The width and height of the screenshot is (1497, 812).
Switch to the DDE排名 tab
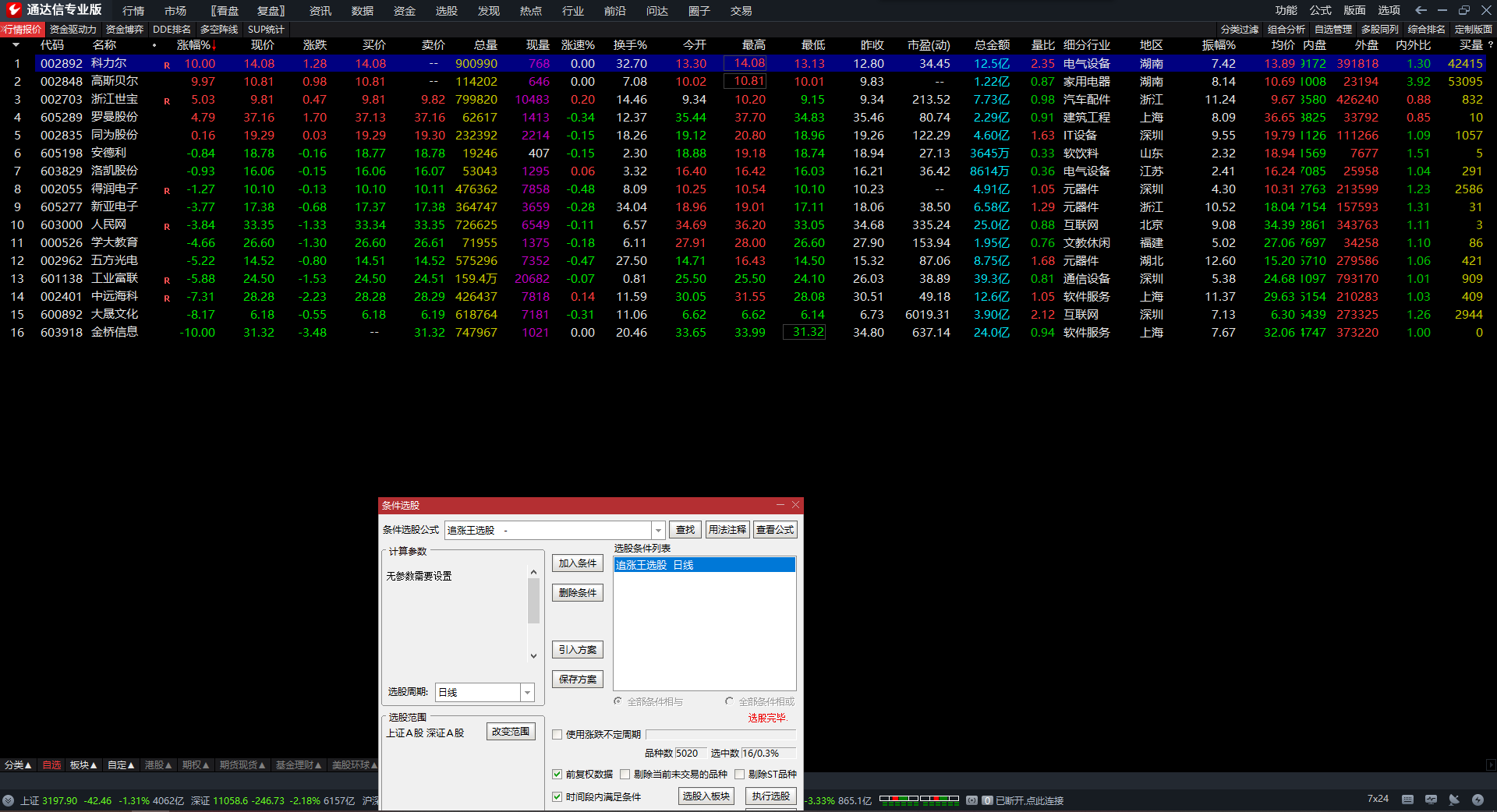[172, 30]
